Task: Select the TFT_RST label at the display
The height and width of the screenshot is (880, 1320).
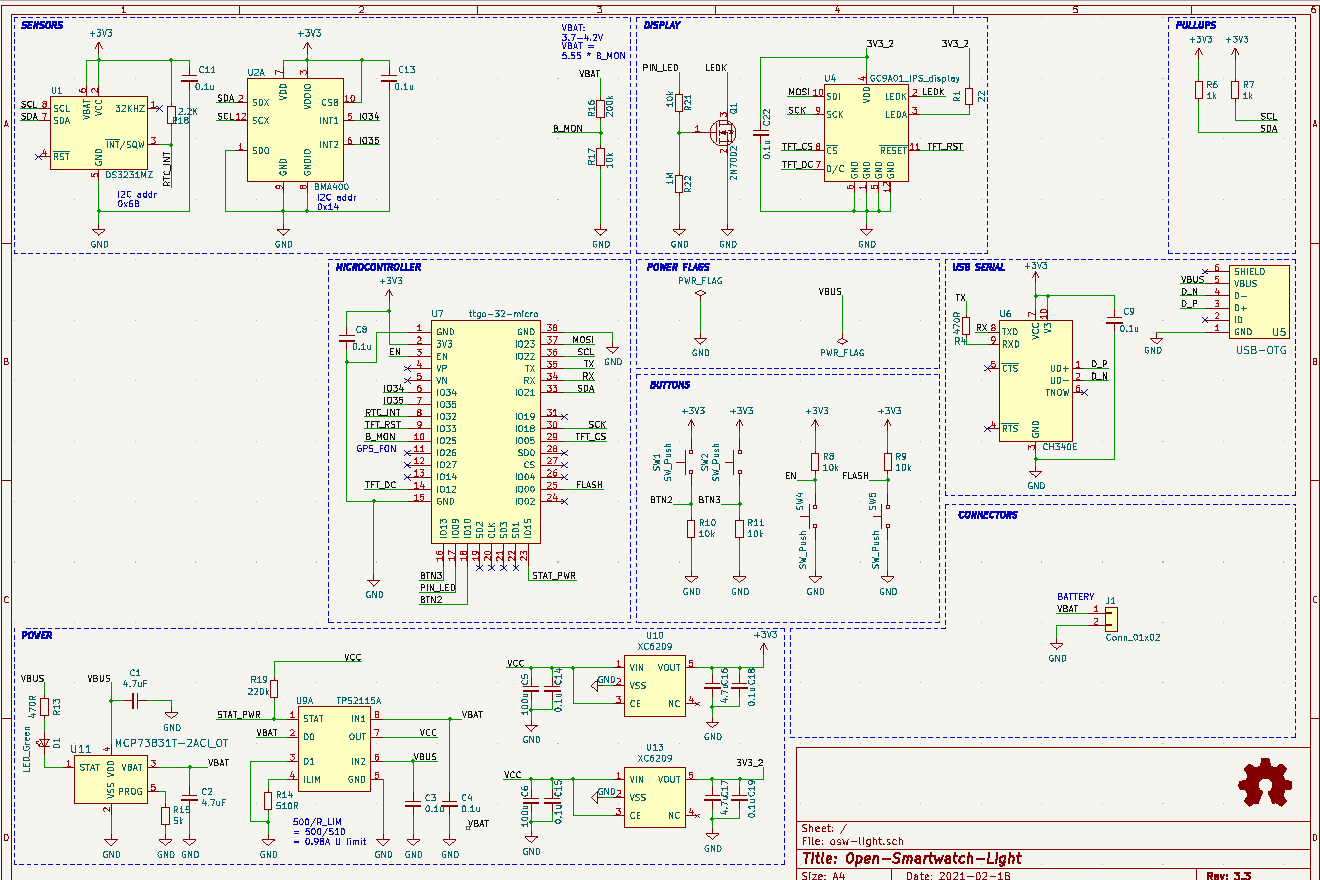Action: (945, 146)
